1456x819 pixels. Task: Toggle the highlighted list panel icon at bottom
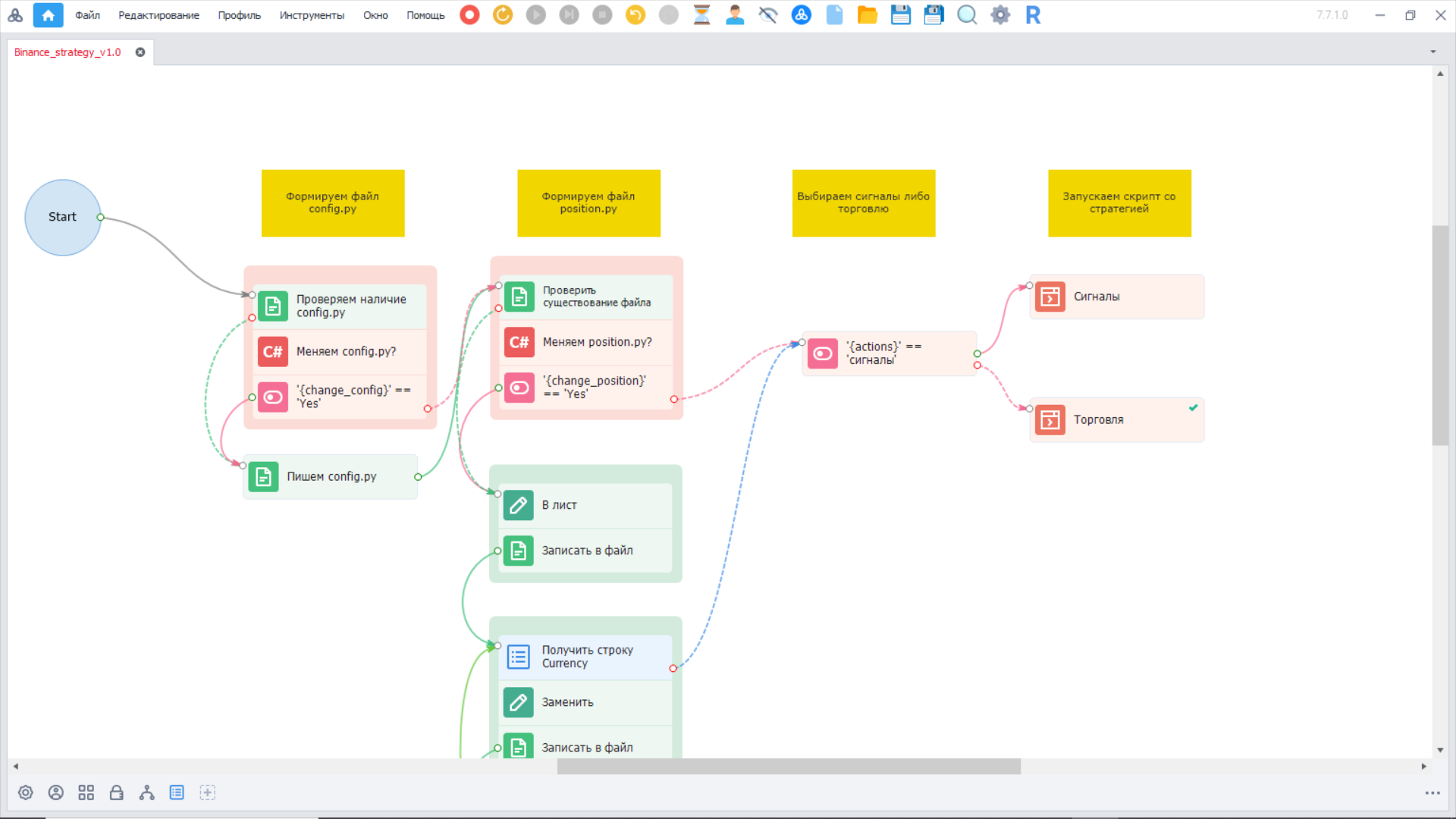pos(177,792)
